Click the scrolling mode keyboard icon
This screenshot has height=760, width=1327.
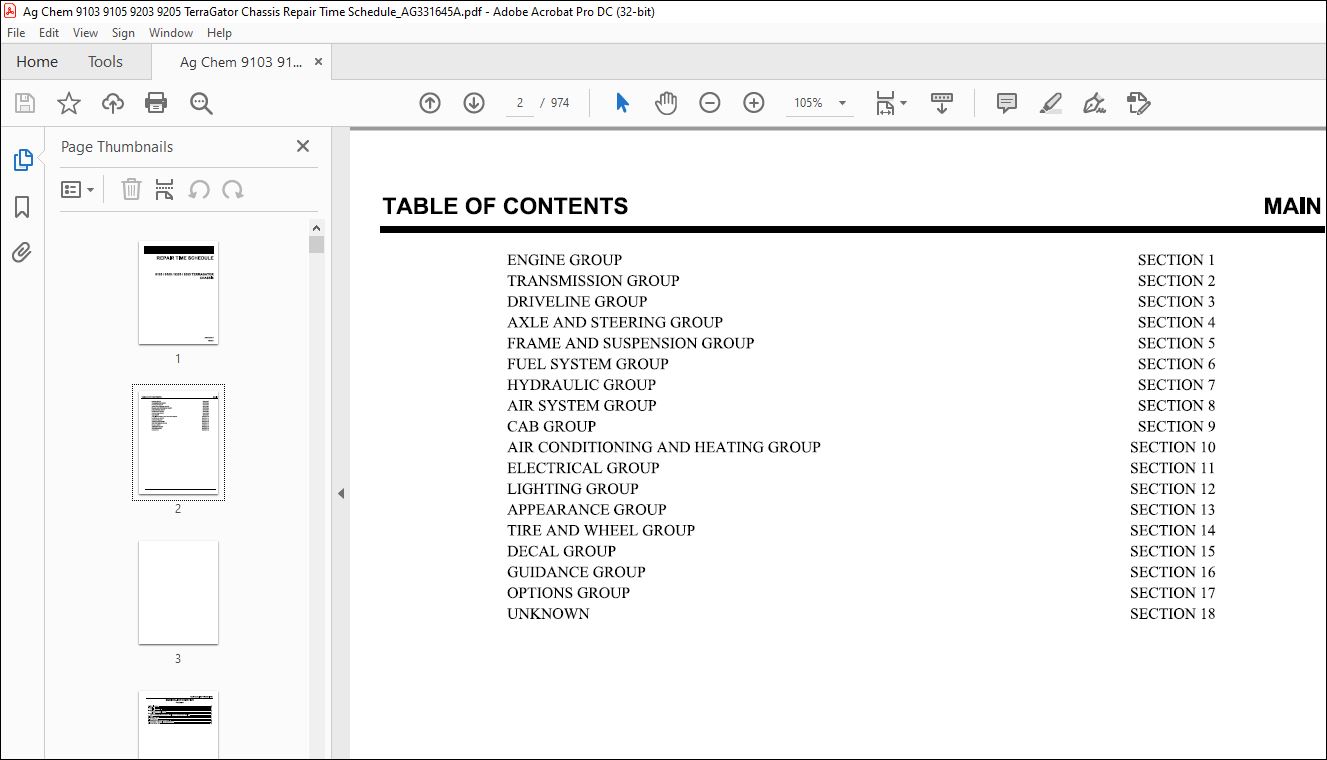[x=941, y=103]
